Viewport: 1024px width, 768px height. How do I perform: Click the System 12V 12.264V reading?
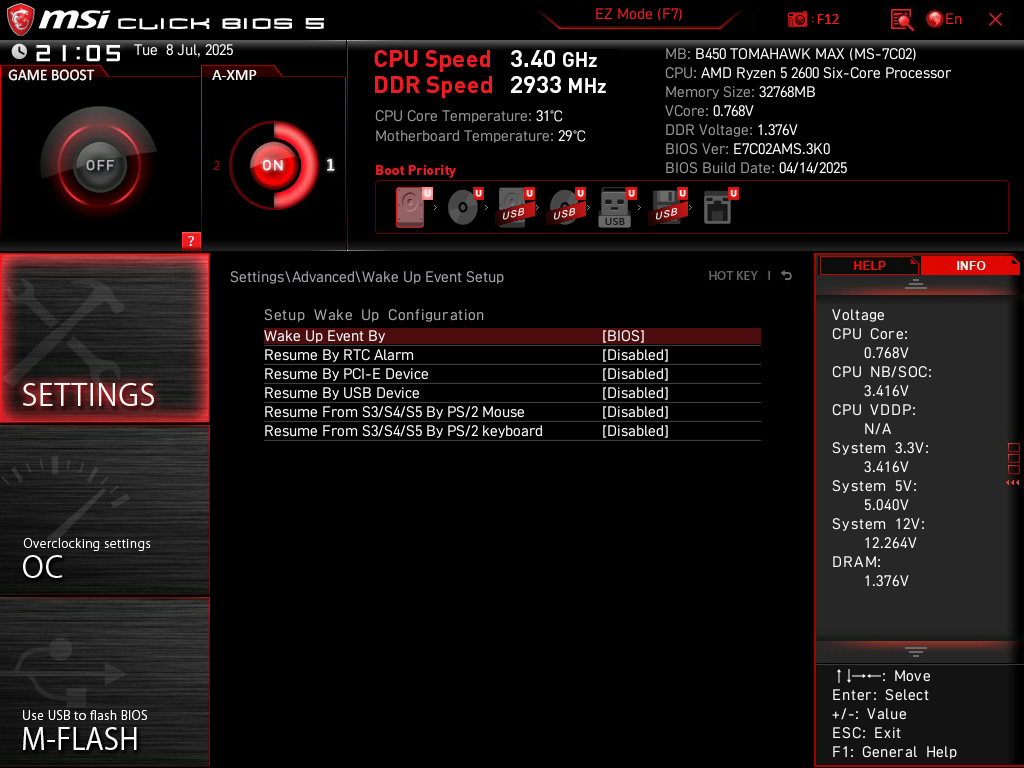pos(878,534)
